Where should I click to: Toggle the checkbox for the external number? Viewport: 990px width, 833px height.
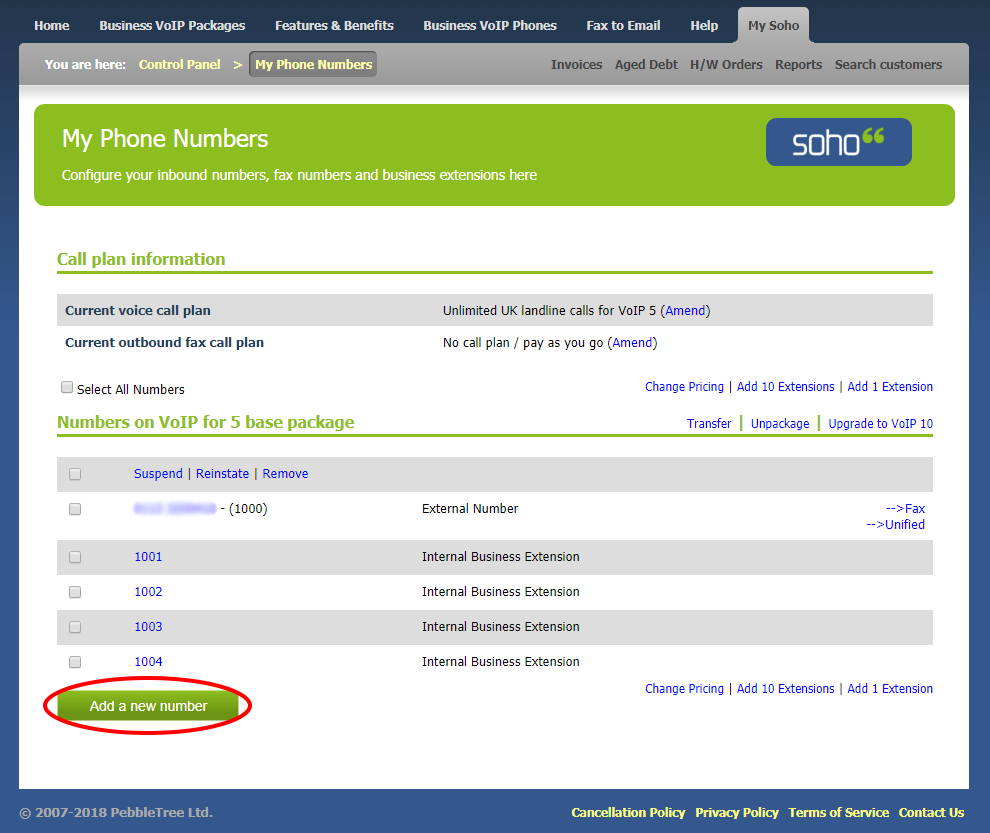pyautogui.click(x=75, y=509)
